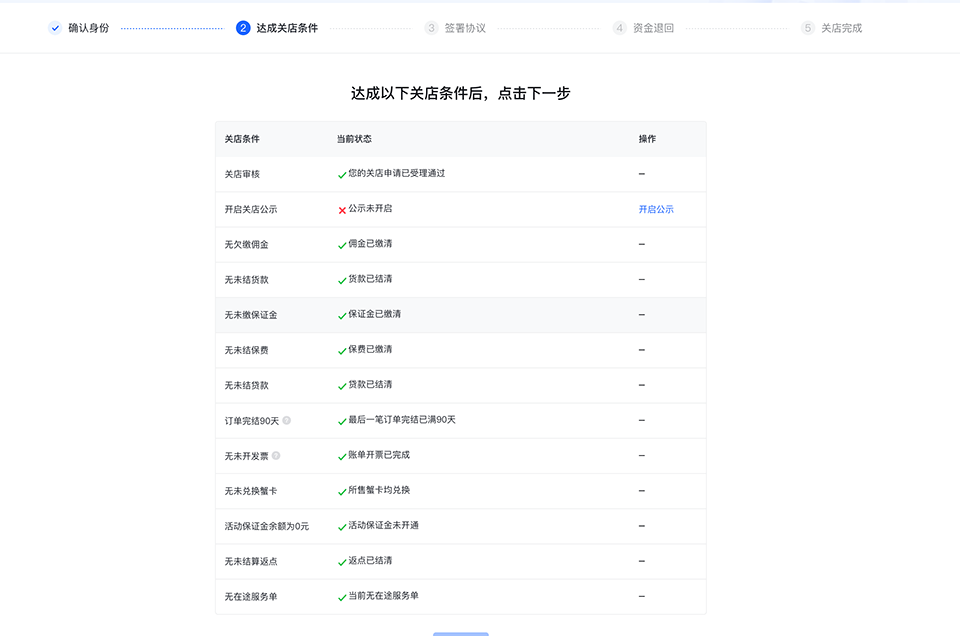Click the 开启公示 link
Screen dimensions: 960x636
[x=656, y=209]
